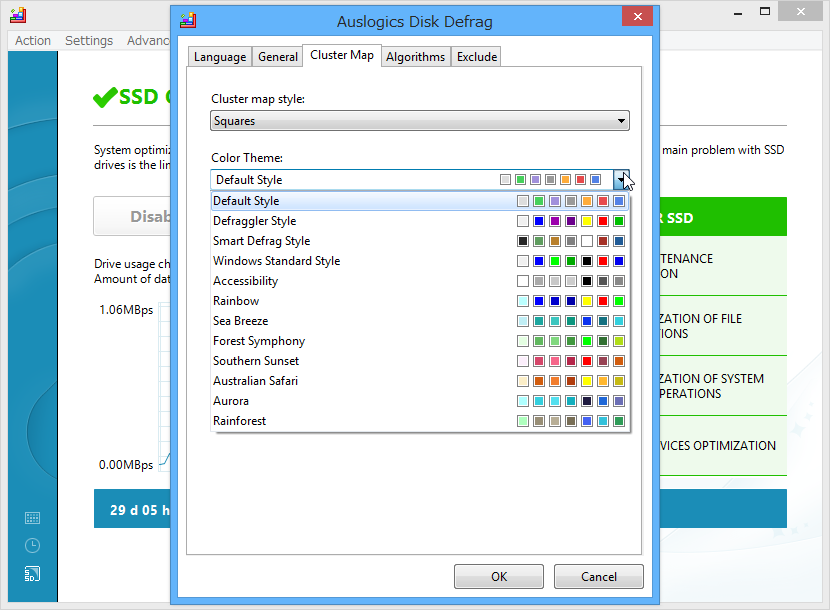Click the Cancel button
The image size is (830, 610).
click(599, 576)
